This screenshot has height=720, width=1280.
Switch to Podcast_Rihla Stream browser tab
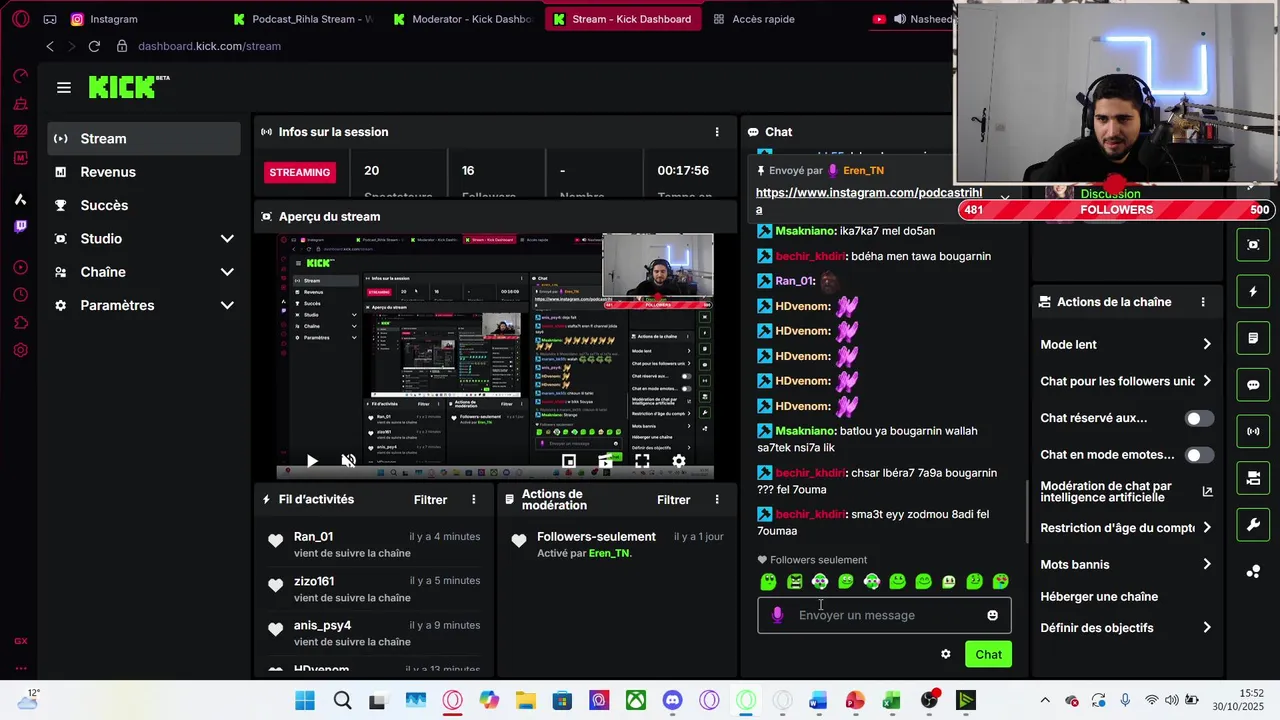302,19
